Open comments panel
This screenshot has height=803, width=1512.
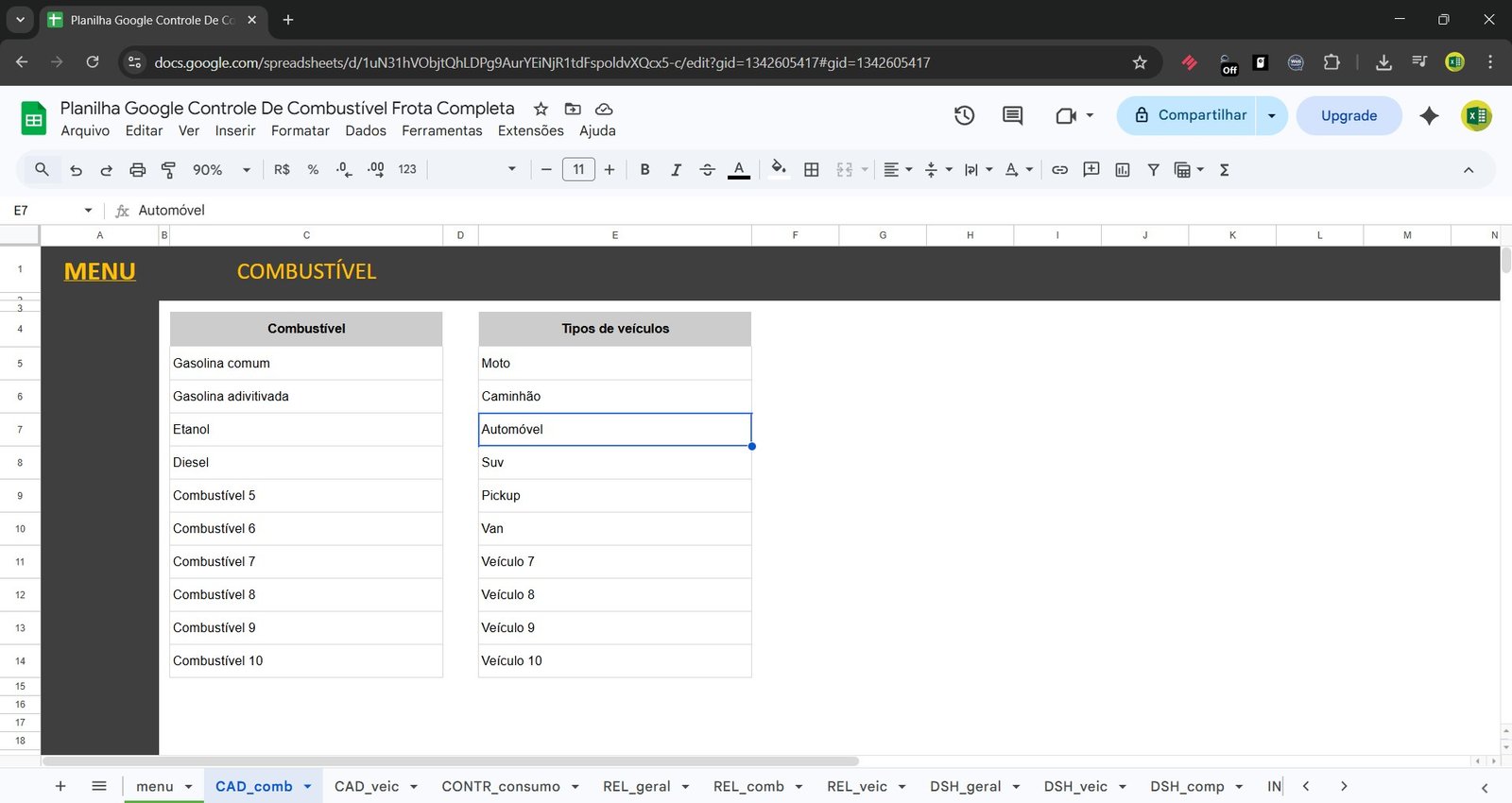point(1012,115)
